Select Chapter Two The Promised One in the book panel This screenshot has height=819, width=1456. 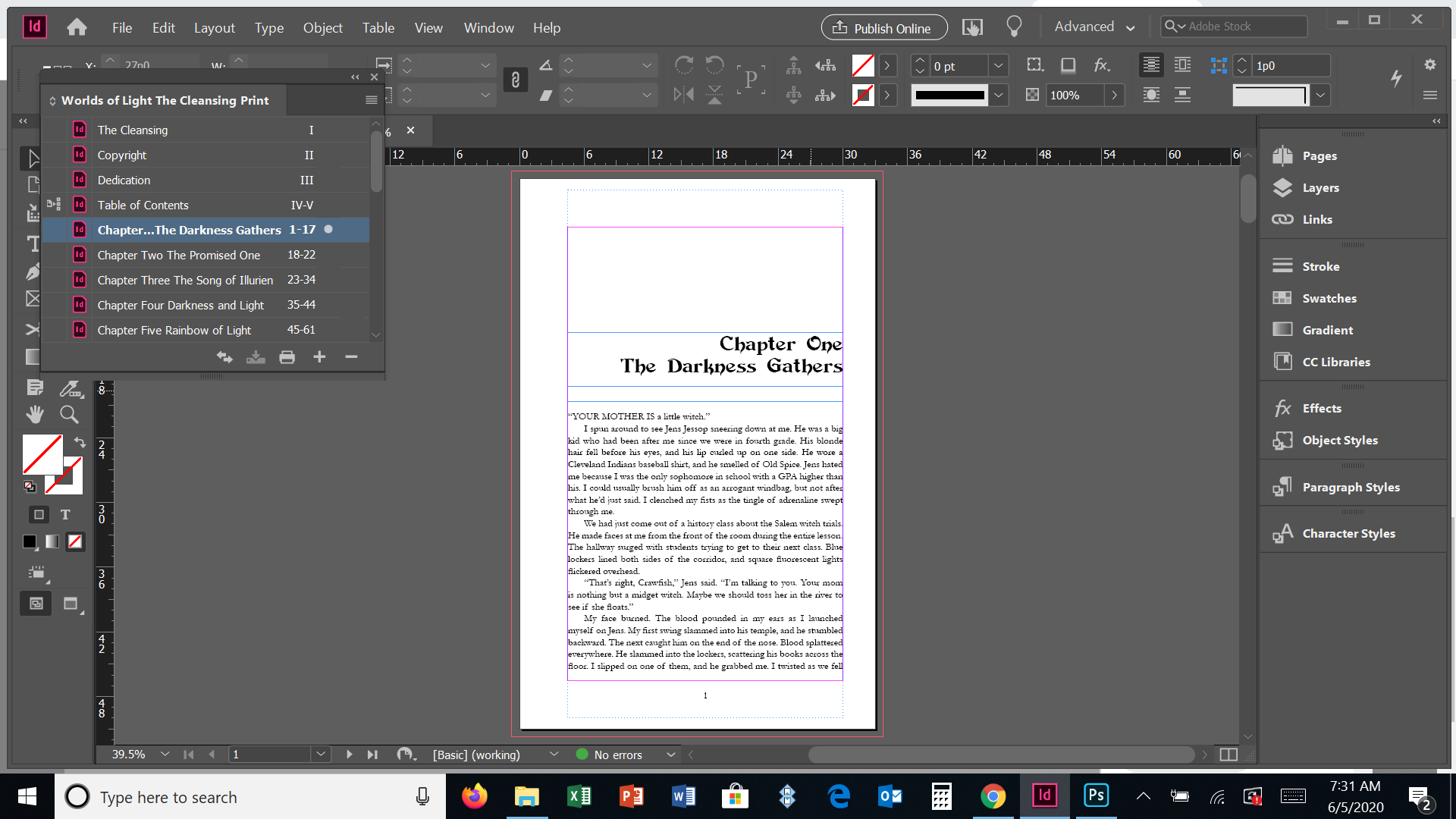179,255
